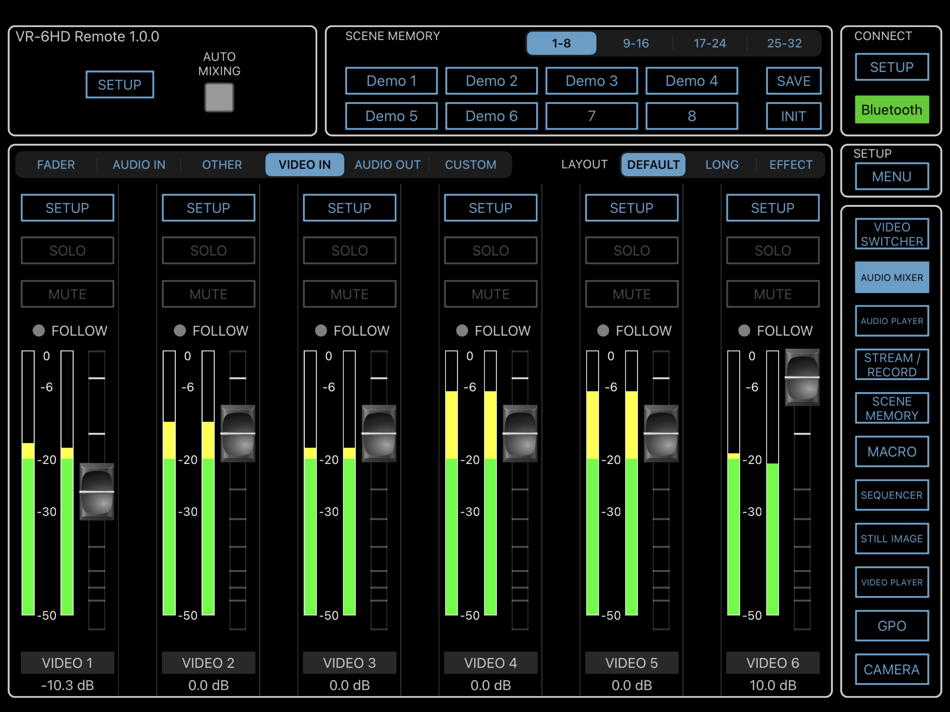Toggle FOLLOW indicator for VIDEO 3
The width and height of the screenshot is (950, 712).
pos(321,330)
